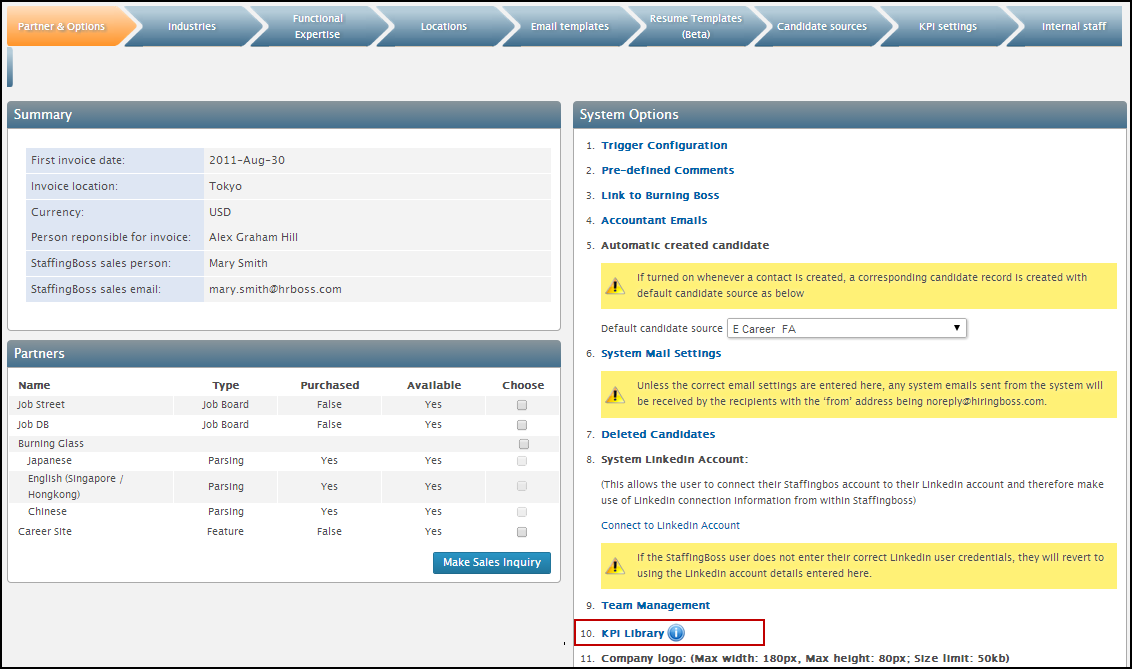Select the Partner & Options tab
The image size is (1132, 669).
tap(65, 26)
